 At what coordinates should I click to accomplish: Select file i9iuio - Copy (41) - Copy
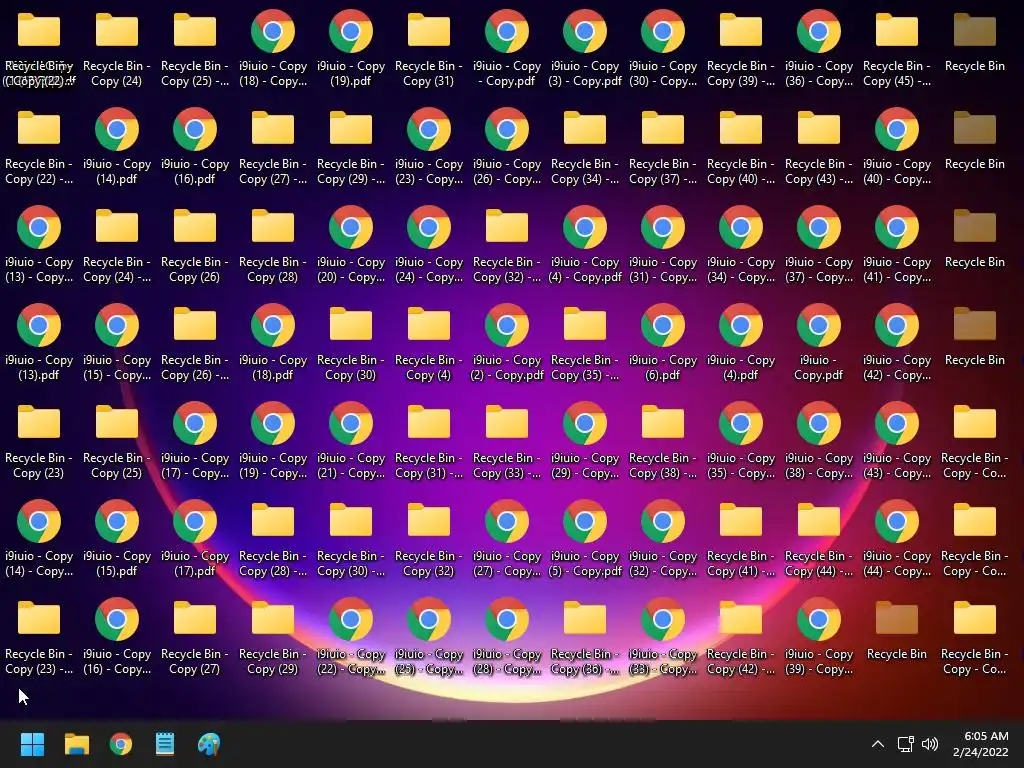[897, 245]
